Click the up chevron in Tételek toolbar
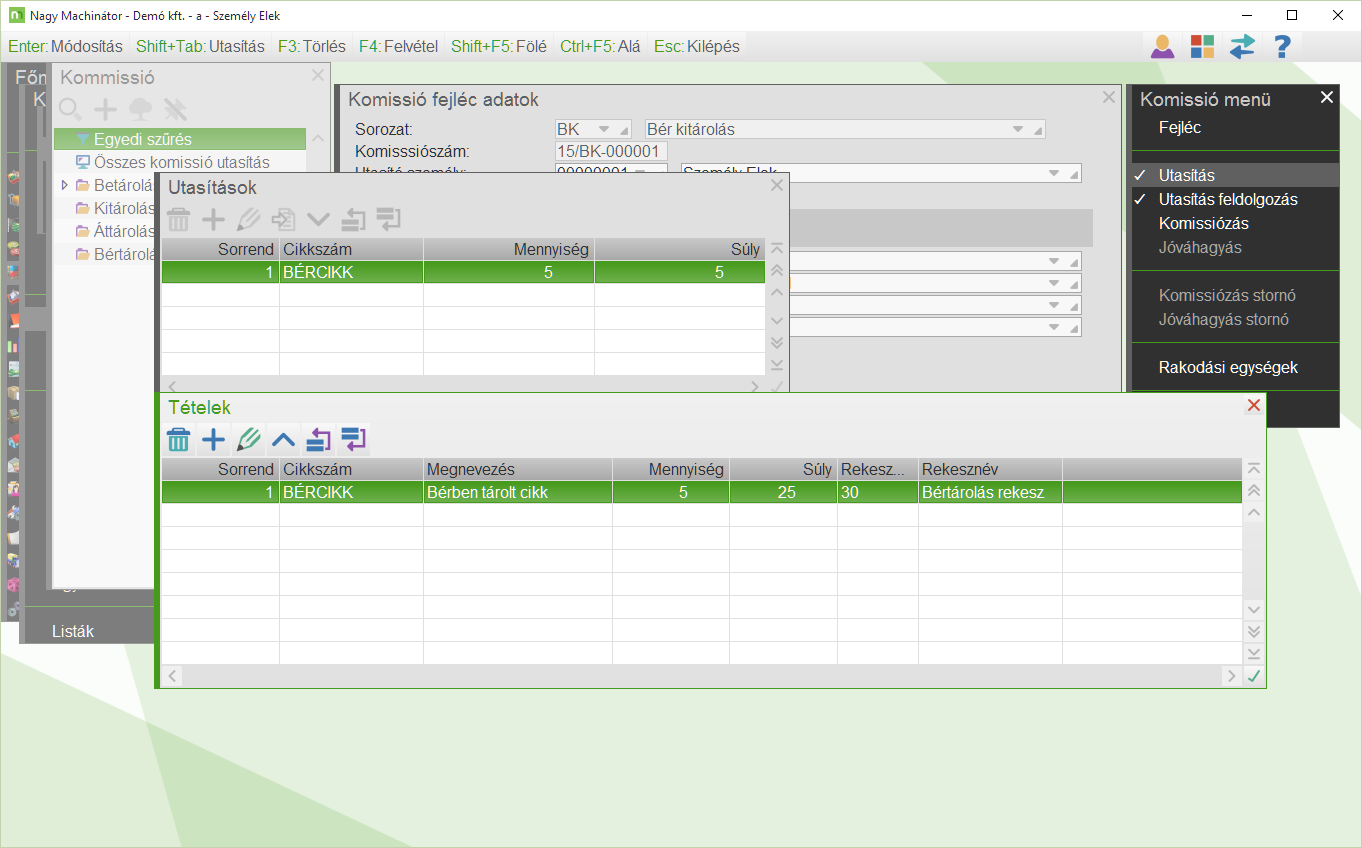Screen dimensions: 1362x848 [x=284, y=439]
